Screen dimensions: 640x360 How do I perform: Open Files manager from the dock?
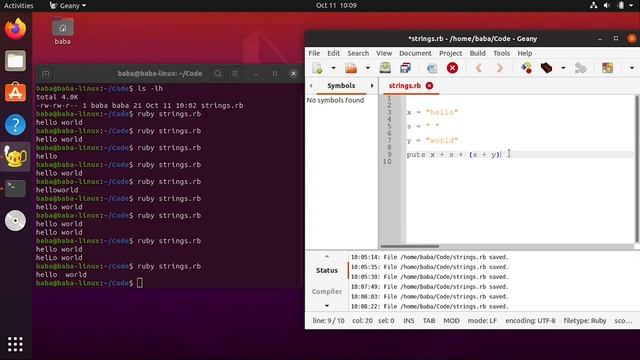(16, 61)
